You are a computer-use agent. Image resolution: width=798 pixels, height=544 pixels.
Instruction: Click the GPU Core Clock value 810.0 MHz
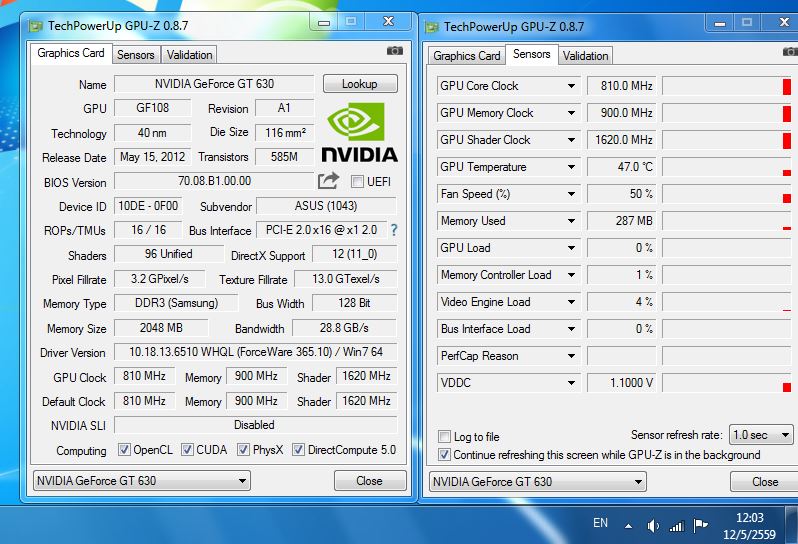click(x=621, y=86)
